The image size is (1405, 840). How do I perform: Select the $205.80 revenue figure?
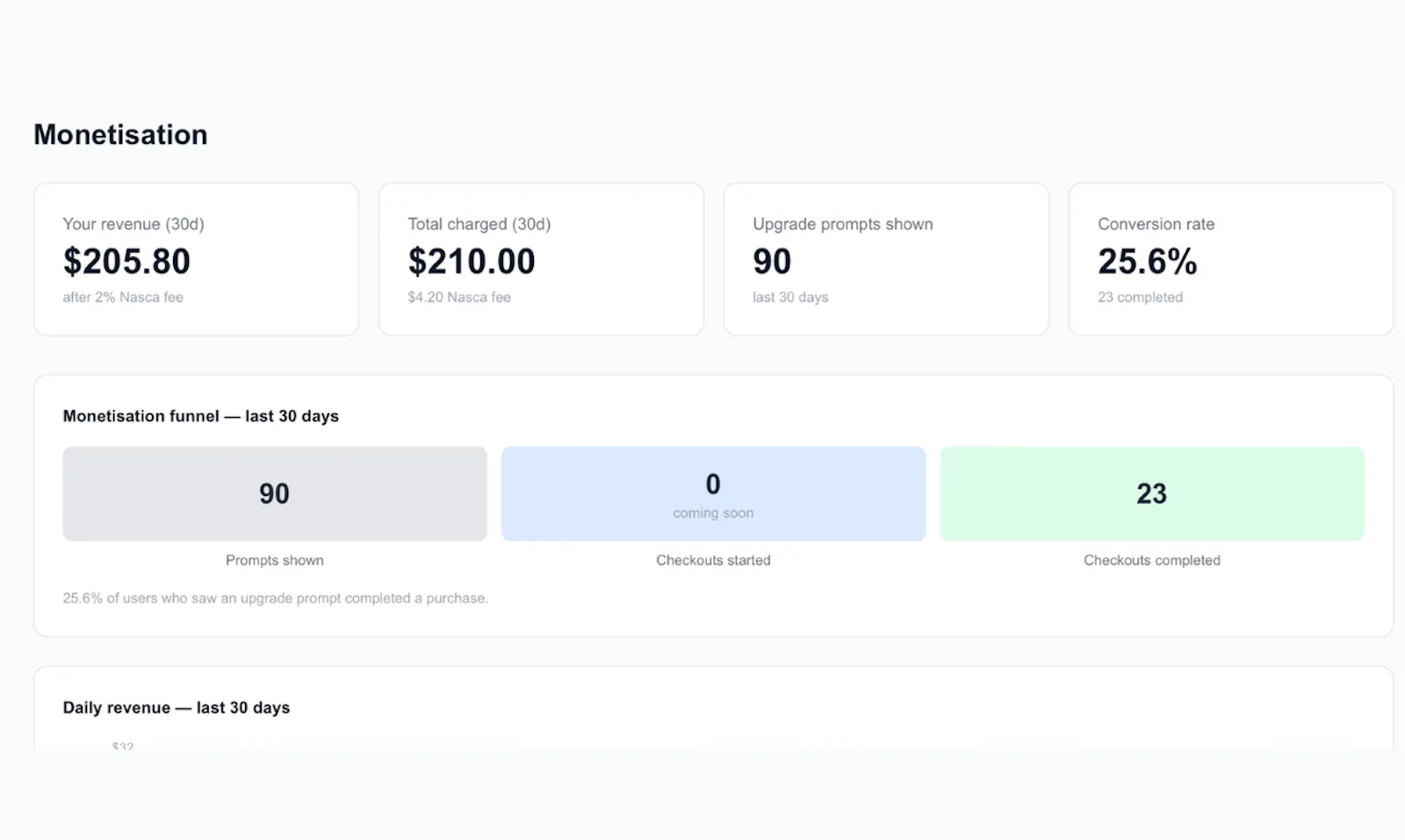126,262
